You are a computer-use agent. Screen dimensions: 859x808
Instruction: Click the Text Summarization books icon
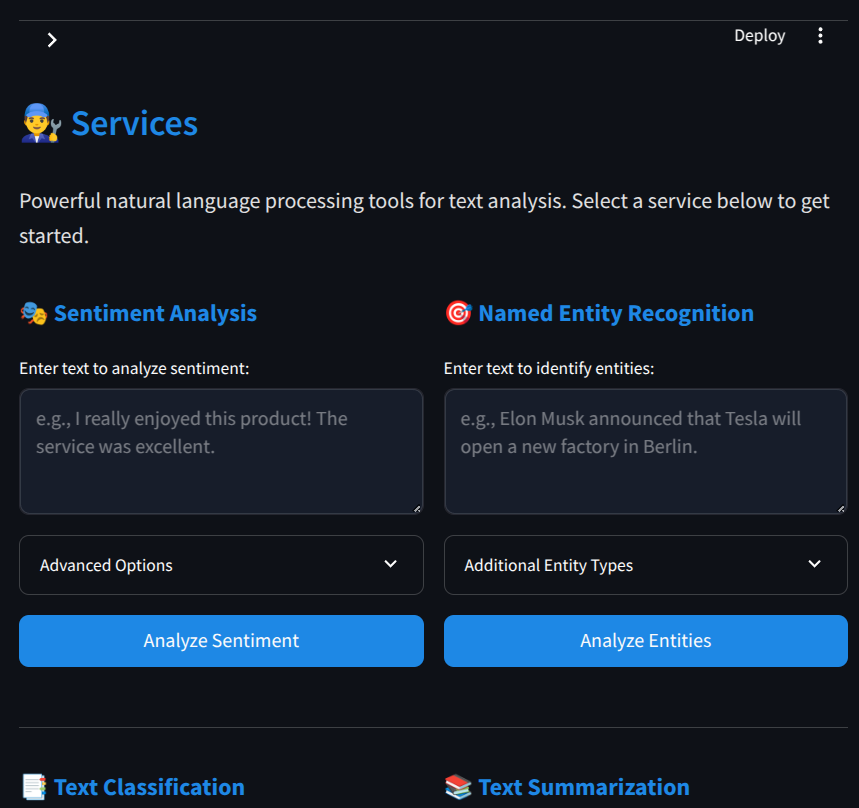(458, 788)
